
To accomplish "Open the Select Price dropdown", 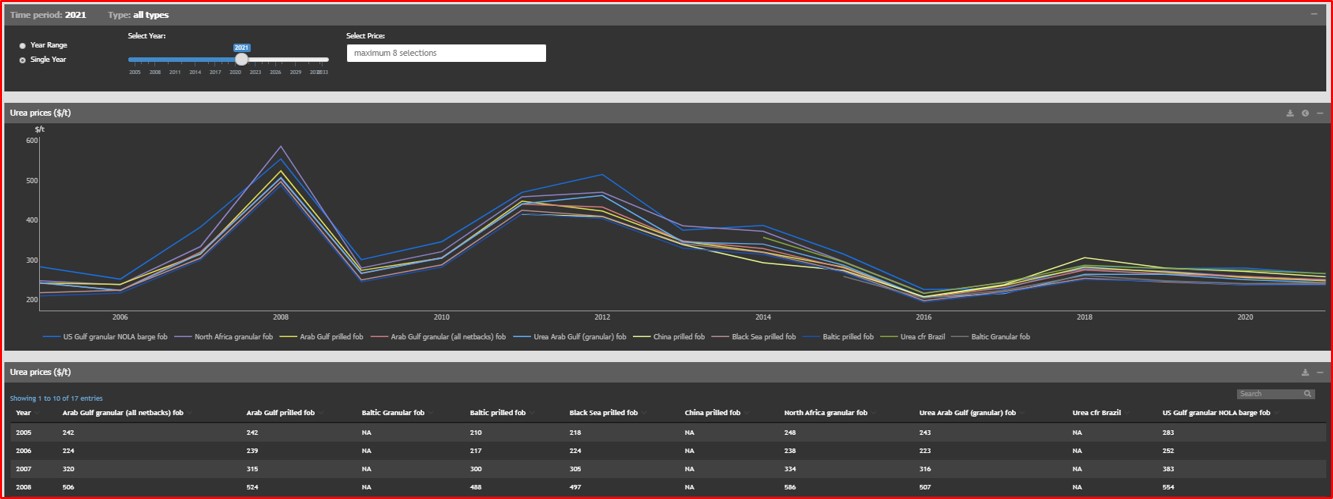I will point(446,53).
